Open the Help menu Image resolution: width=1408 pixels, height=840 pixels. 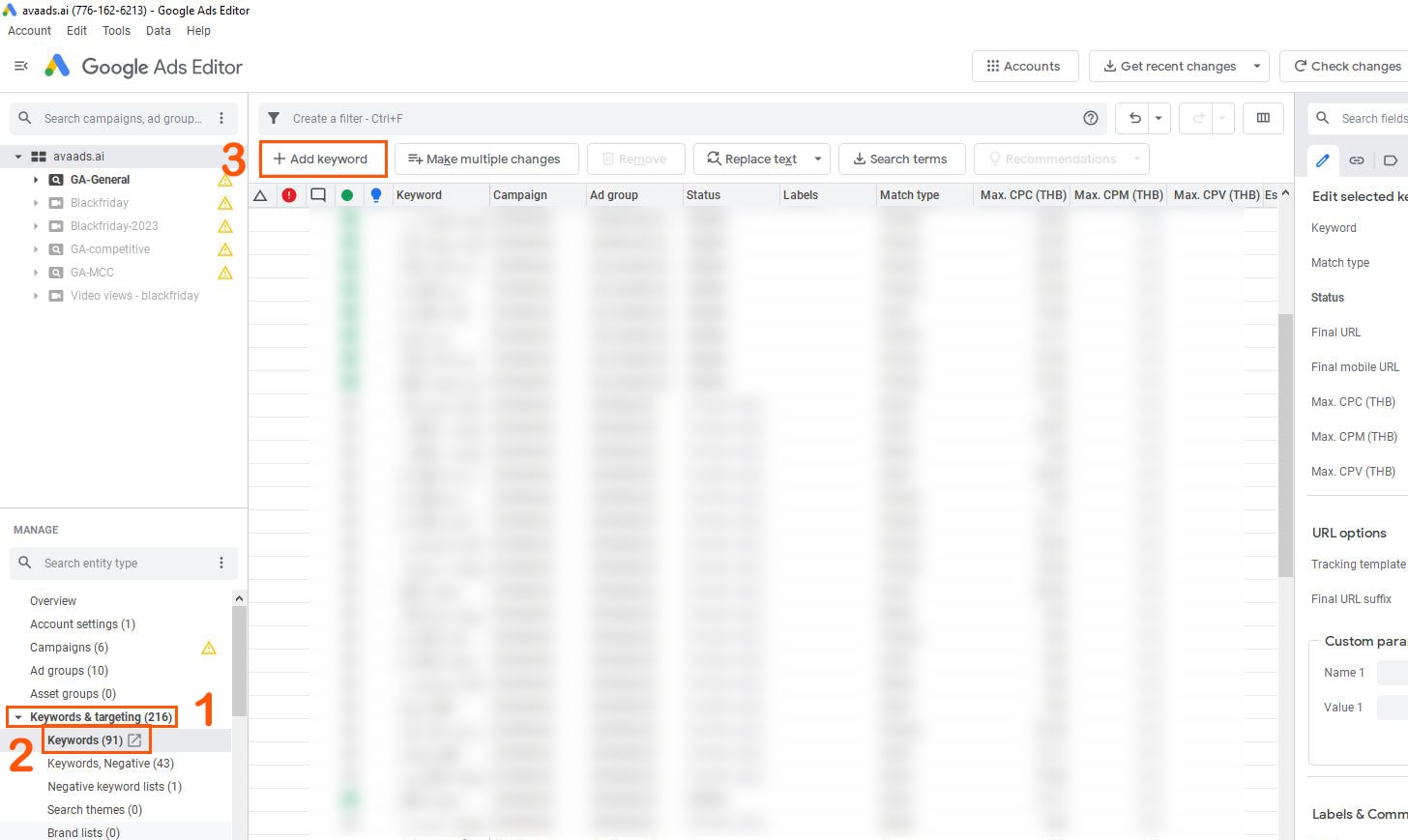click(x=198, y=31)
